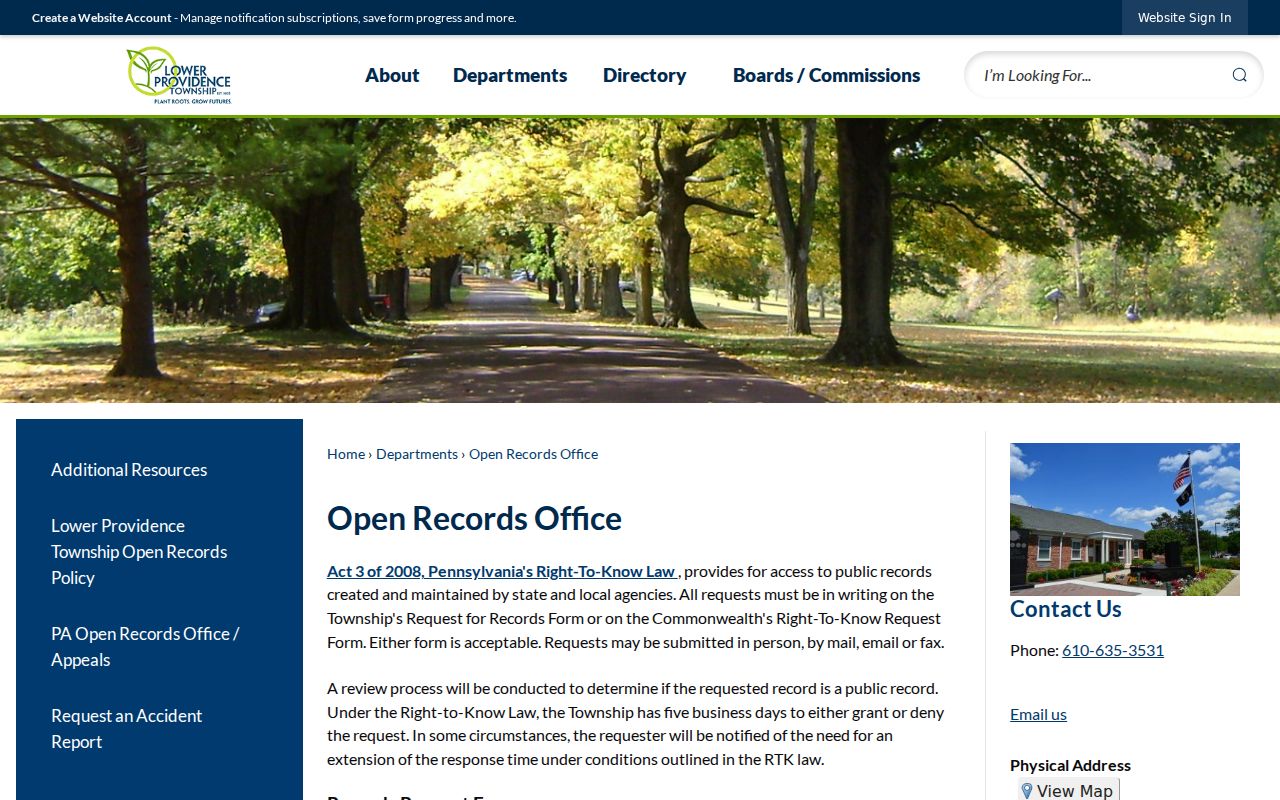This screenshot has width=1280, height=800.
Task: Click the township building photo
Action: point(1125,519)
